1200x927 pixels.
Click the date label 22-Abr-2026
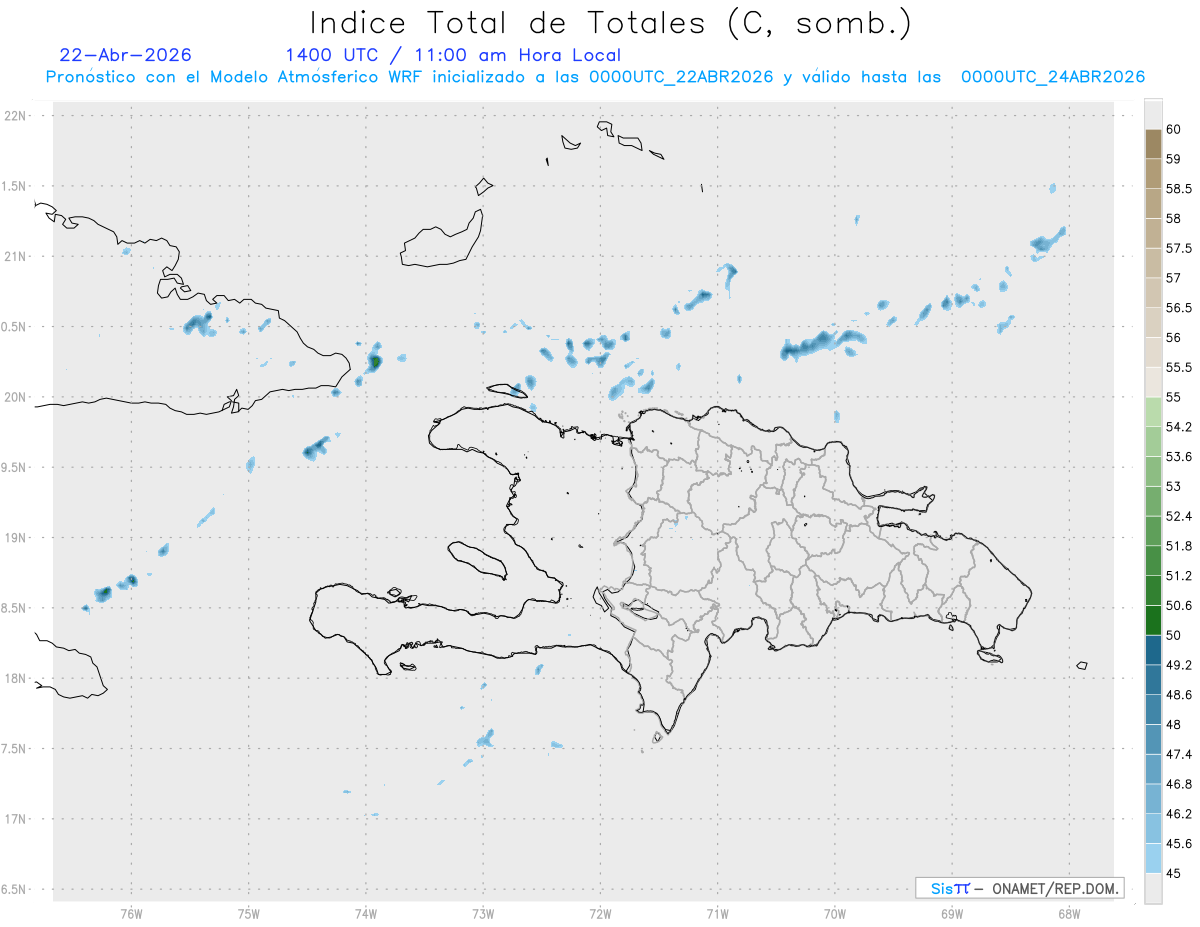(x=126, y=55)
